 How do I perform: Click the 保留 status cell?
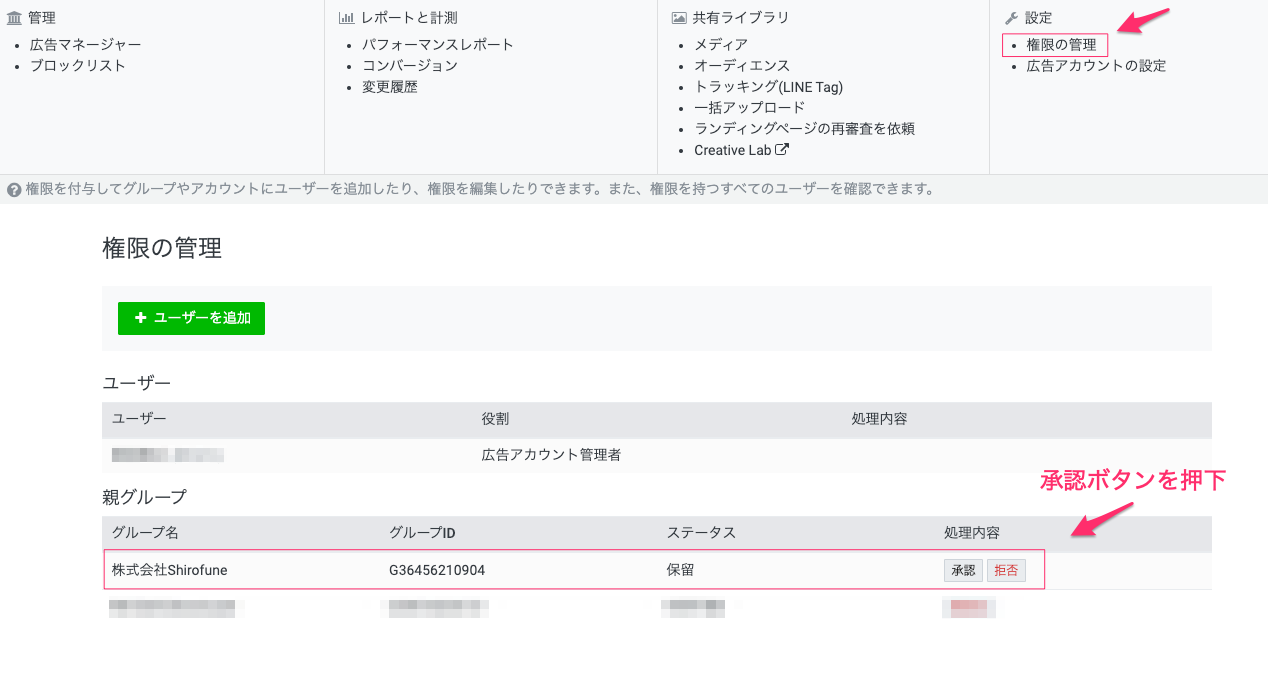point(681,570)
